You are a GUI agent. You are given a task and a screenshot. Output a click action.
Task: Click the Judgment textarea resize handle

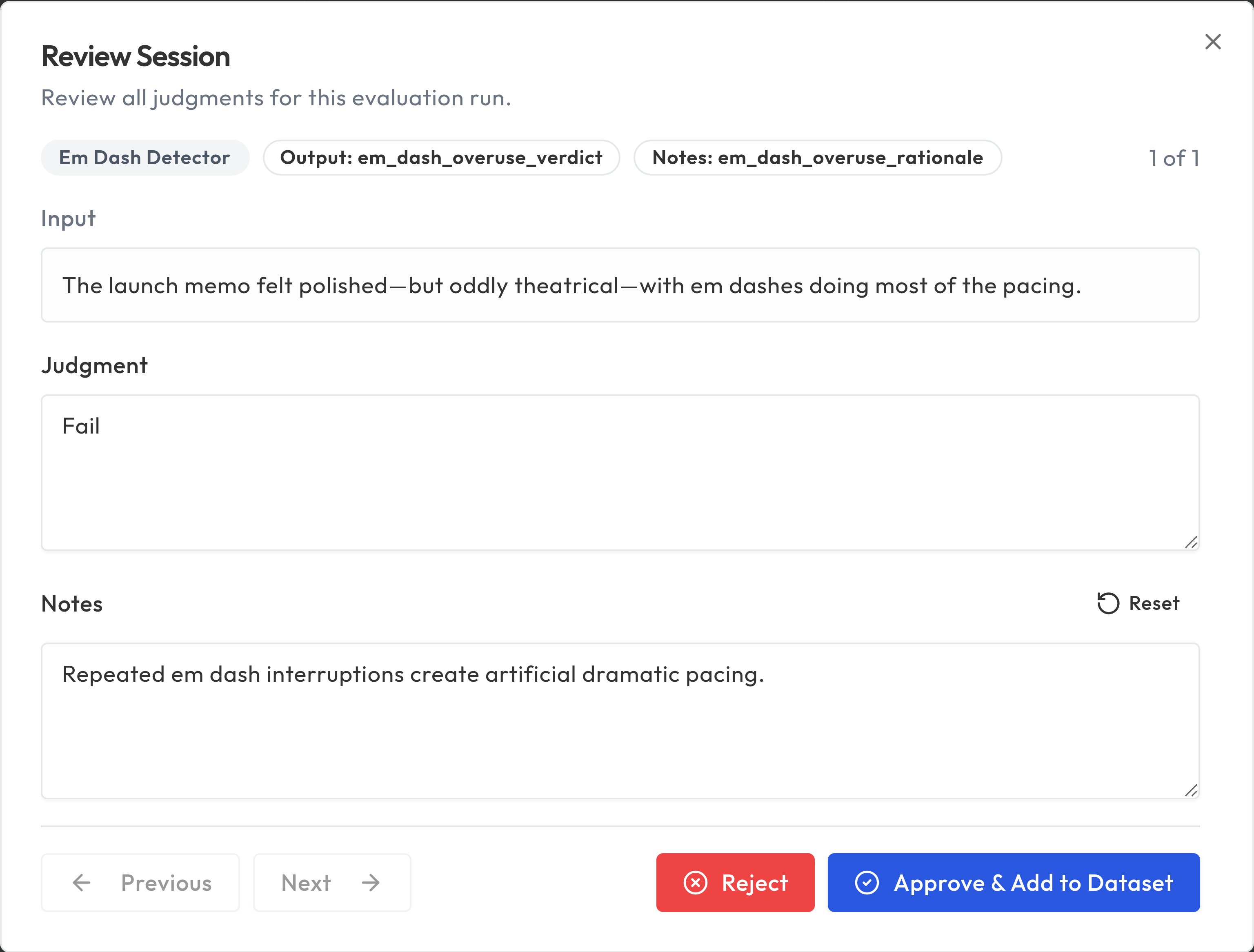1190,543
